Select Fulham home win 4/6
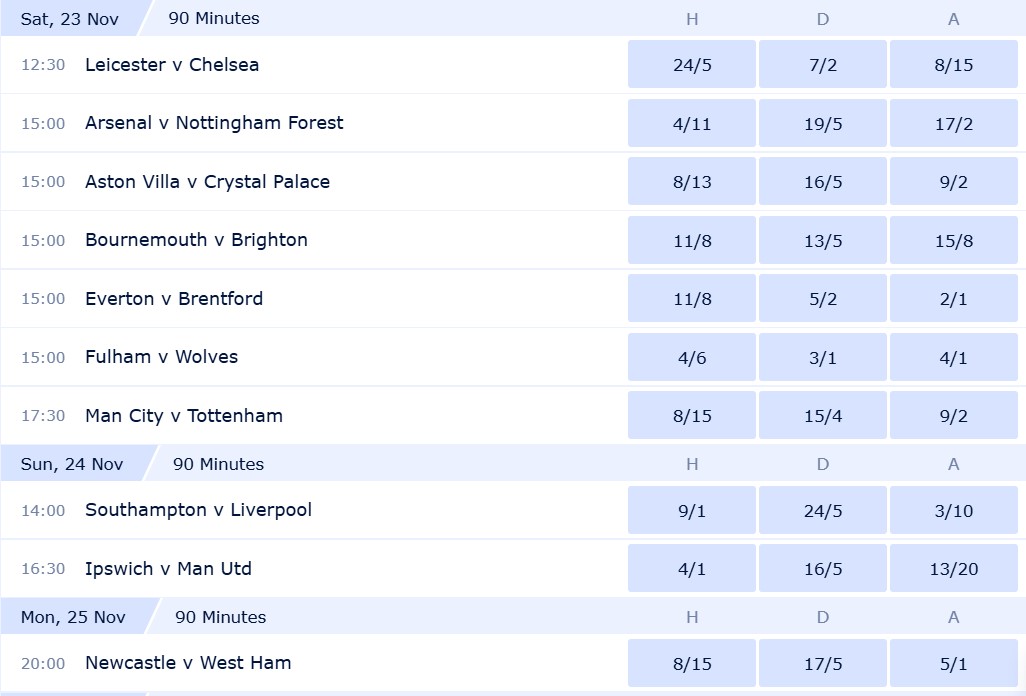1026x696 pixels. [692, 357]
